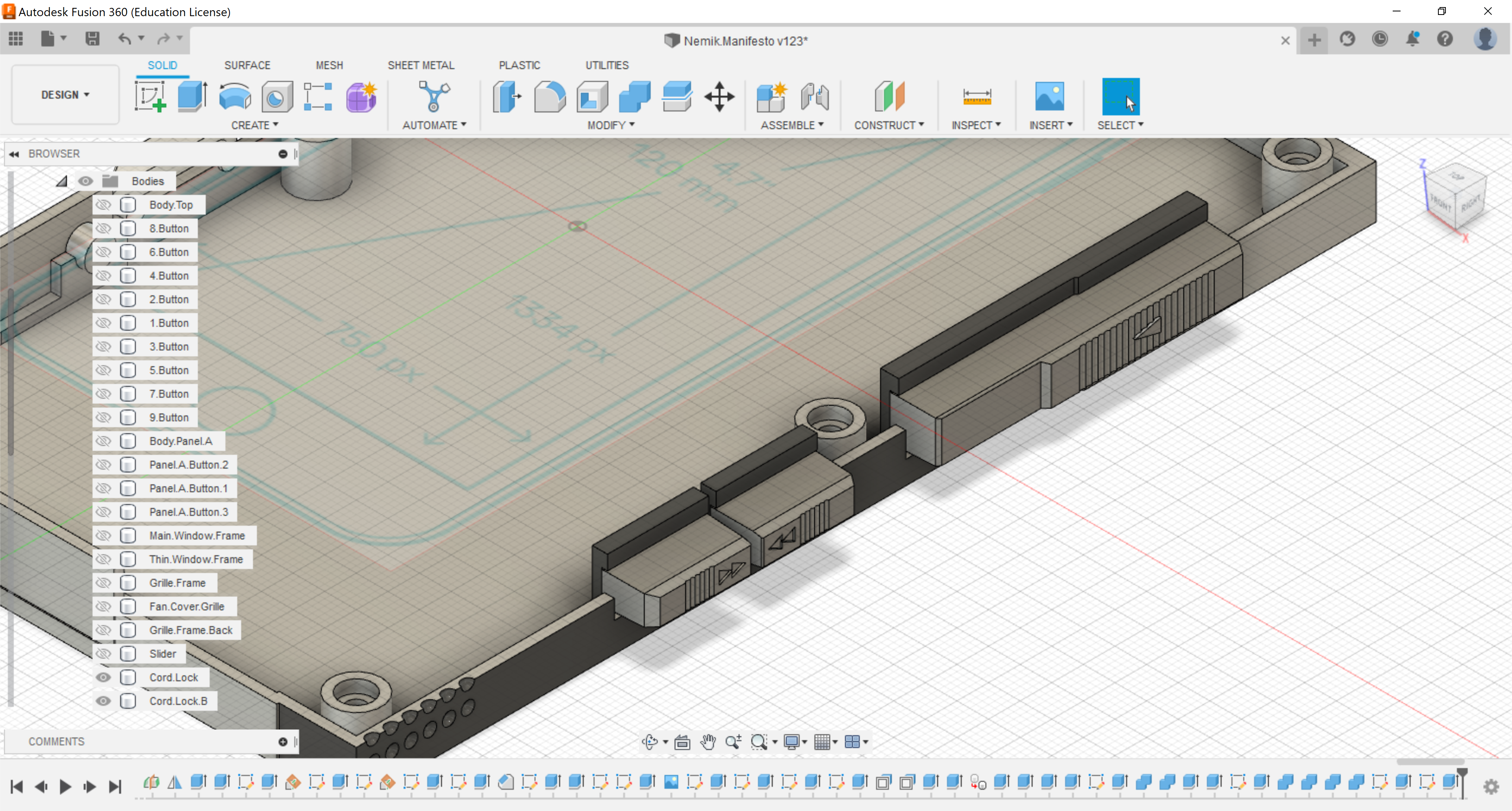
Task: Undo the last action
Action: pyautogui.click(x=124, y=39)
